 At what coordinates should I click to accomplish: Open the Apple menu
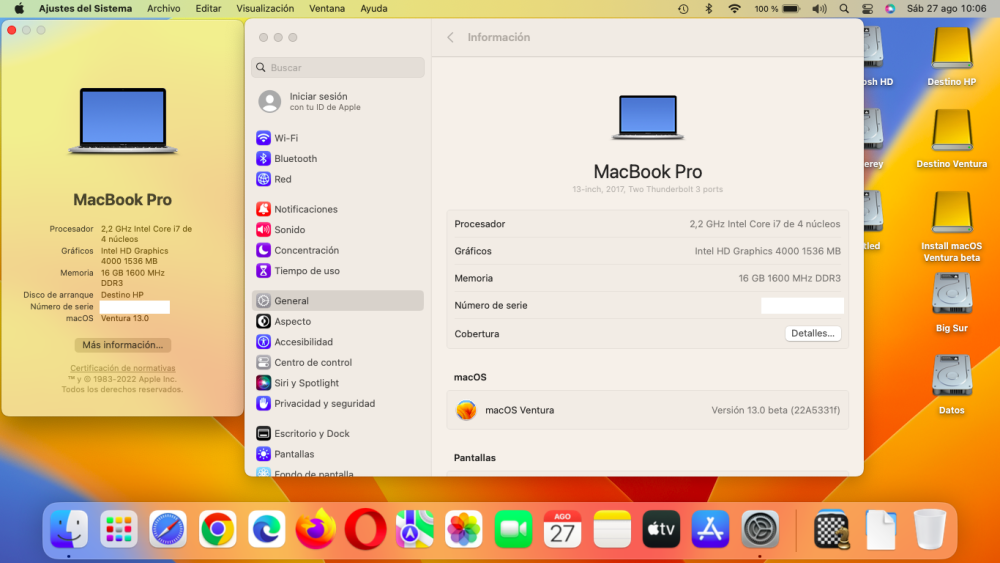[x=19, y=8]
